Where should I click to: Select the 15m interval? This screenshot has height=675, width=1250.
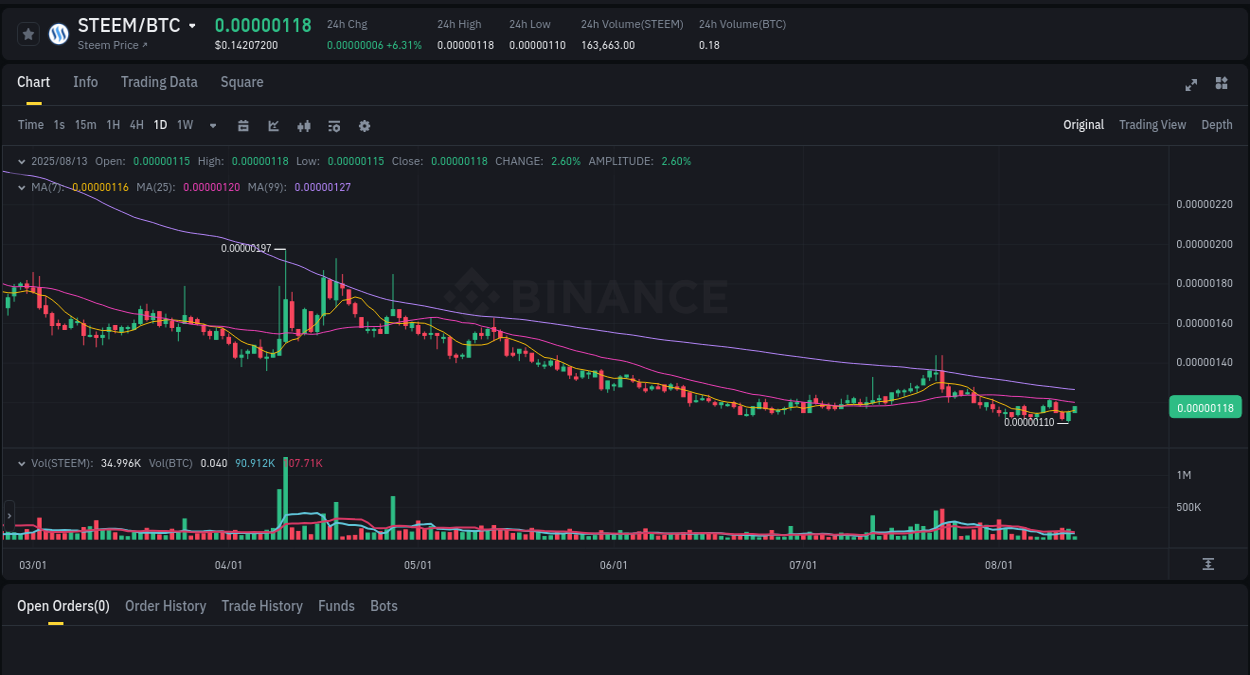(86, 125)
